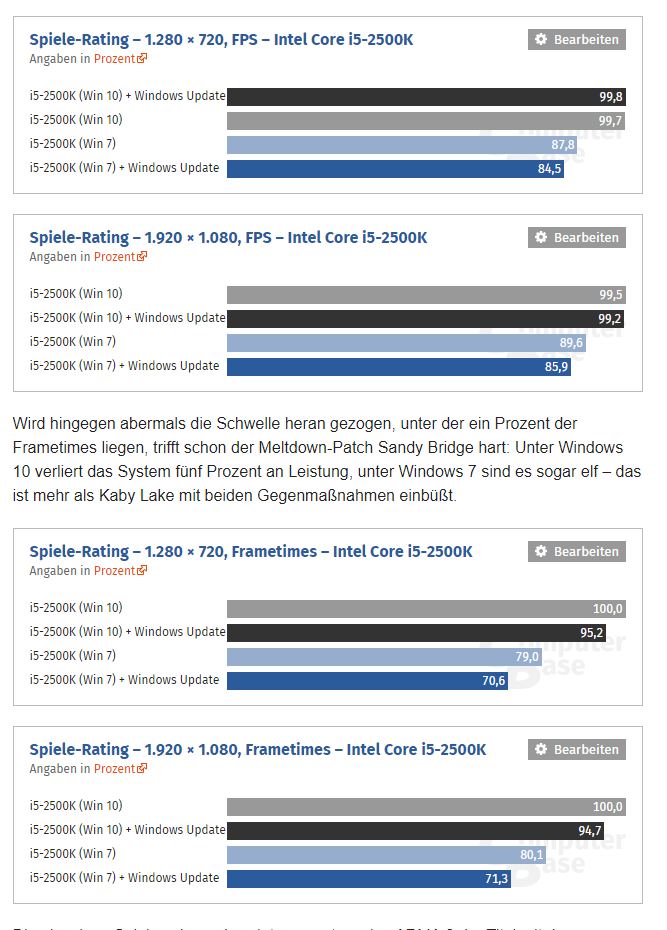Click gear icon in 1.280 × 720 Frametimes chart
This screenshot has height=930, width=667.
tap(542, 552)
